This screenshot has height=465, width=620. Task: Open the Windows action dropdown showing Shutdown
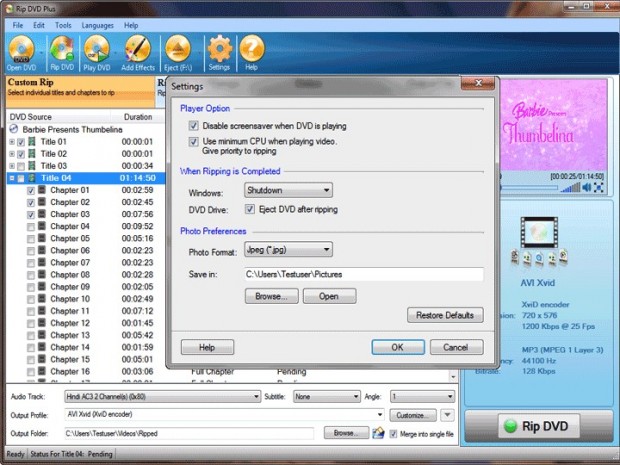[x=288, y=190]
